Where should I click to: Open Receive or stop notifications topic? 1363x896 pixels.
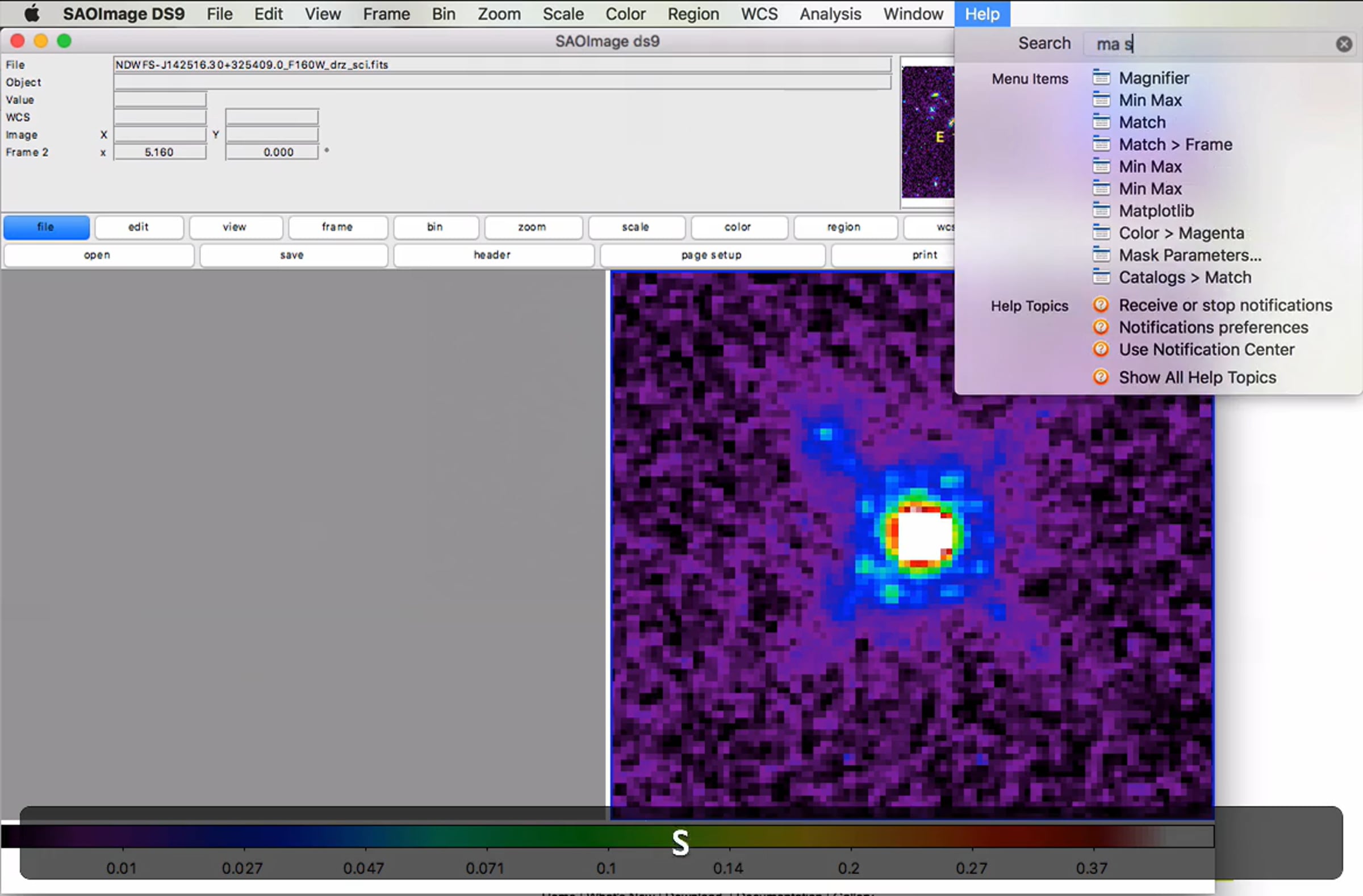tap(1225, 305)
